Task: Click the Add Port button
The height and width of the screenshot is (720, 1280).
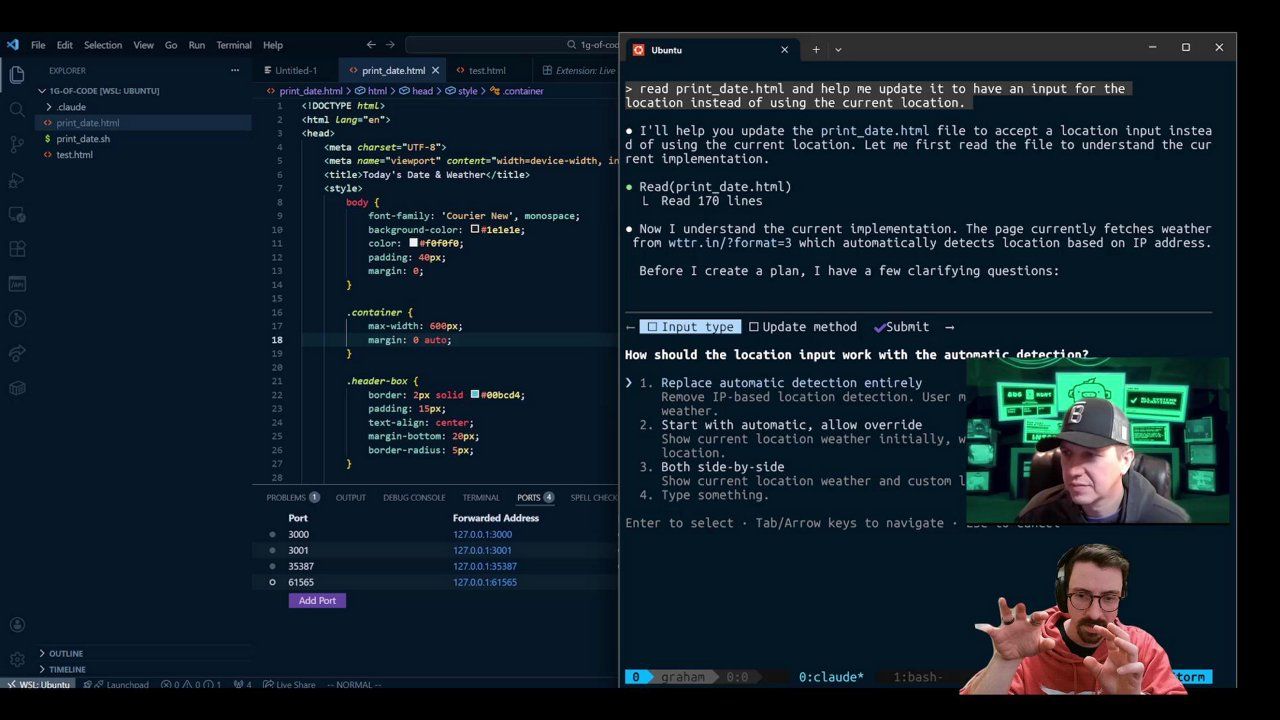Action: (x=317, y=601)
